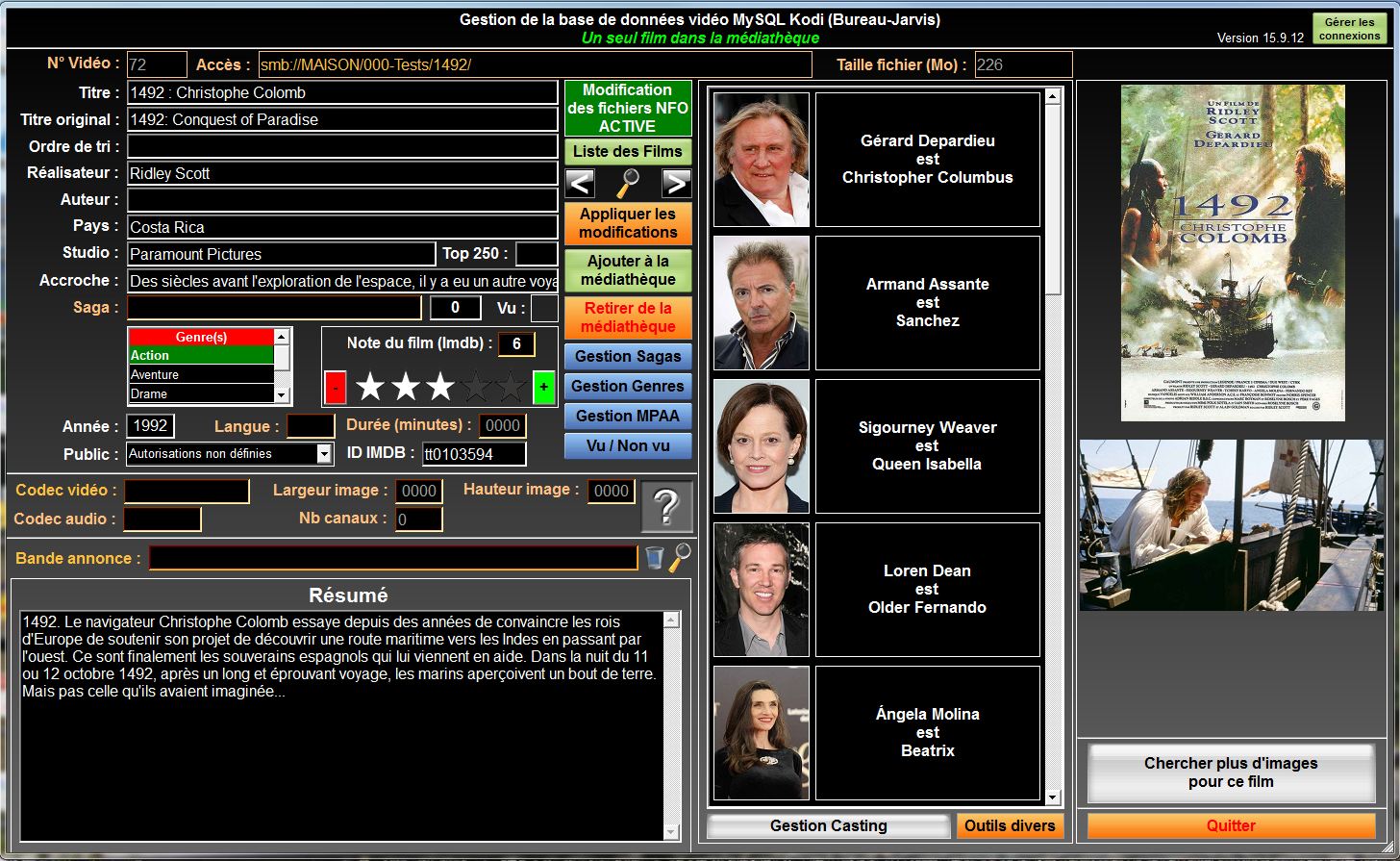Image resolution: width=1400 pixels, height=861 pixels.
Task: Clear the trailer with the trash icon
Action: [654, 557]
